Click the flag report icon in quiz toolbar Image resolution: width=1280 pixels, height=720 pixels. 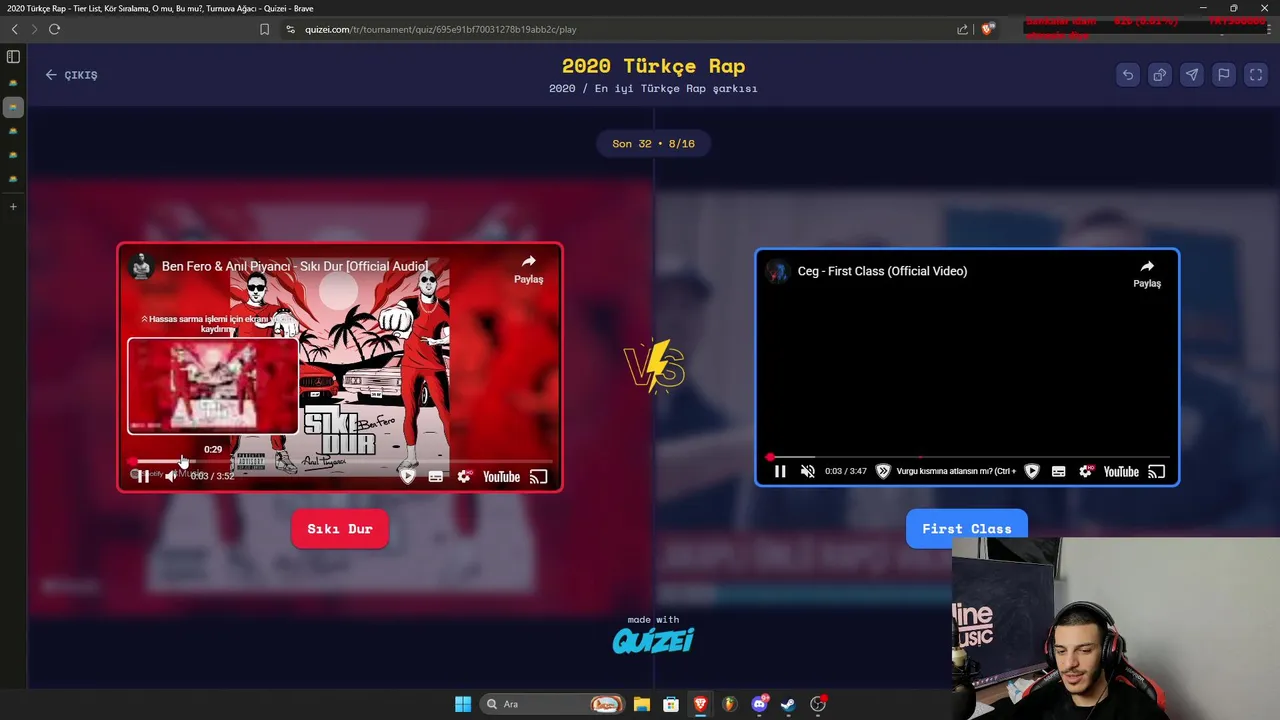(1224, 75)
